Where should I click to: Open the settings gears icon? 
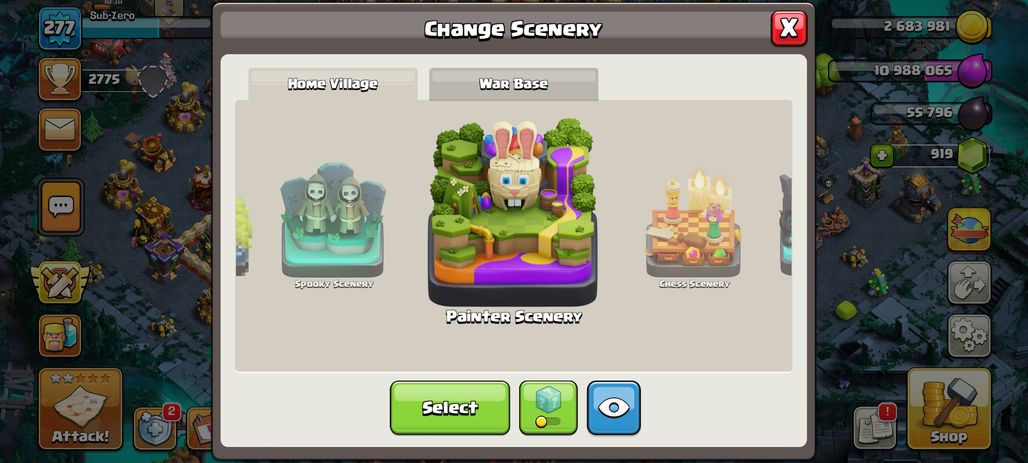coord(969,336)
